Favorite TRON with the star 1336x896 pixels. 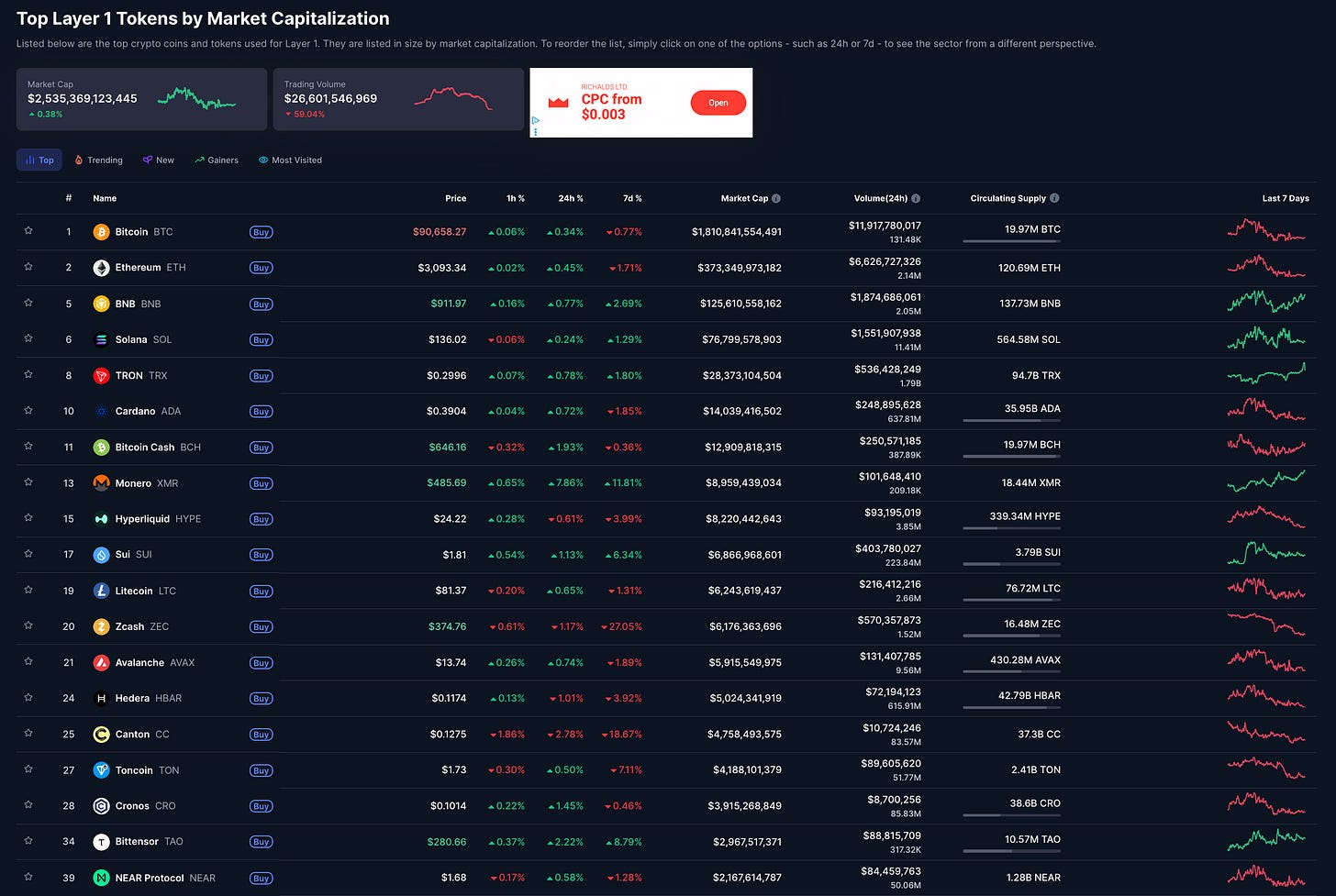click(28, 374)
